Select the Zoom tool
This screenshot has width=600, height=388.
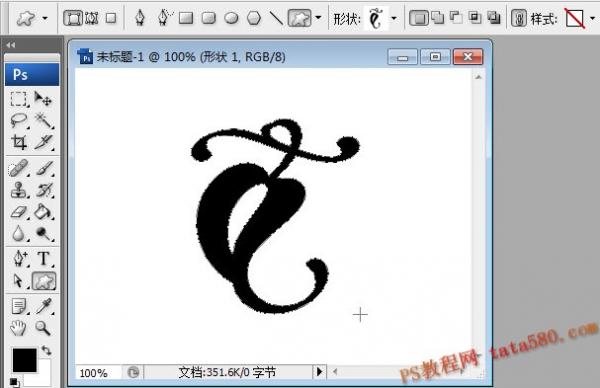(x=43, y=328)
